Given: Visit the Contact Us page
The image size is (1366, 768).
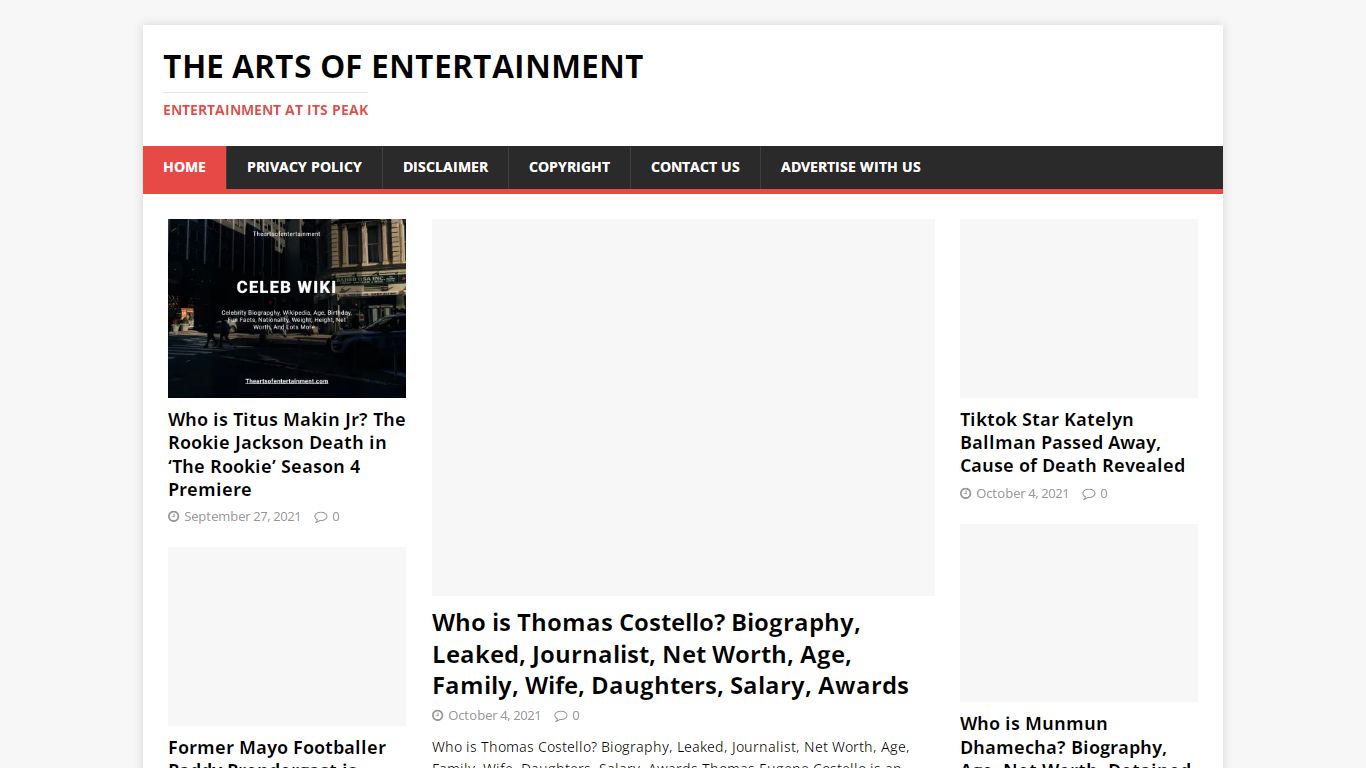Looking at the screenshot, I should click(695, 167).
